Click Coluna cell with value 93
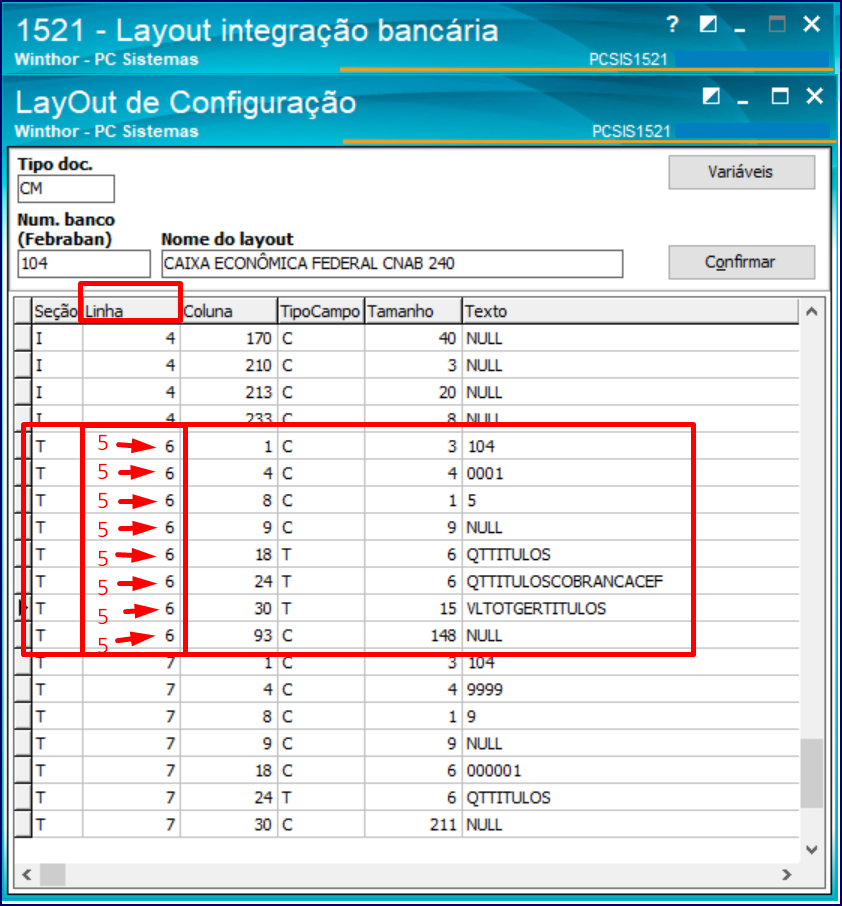The height and width of the screenshot is (906, 842). [x=229, y=636]
